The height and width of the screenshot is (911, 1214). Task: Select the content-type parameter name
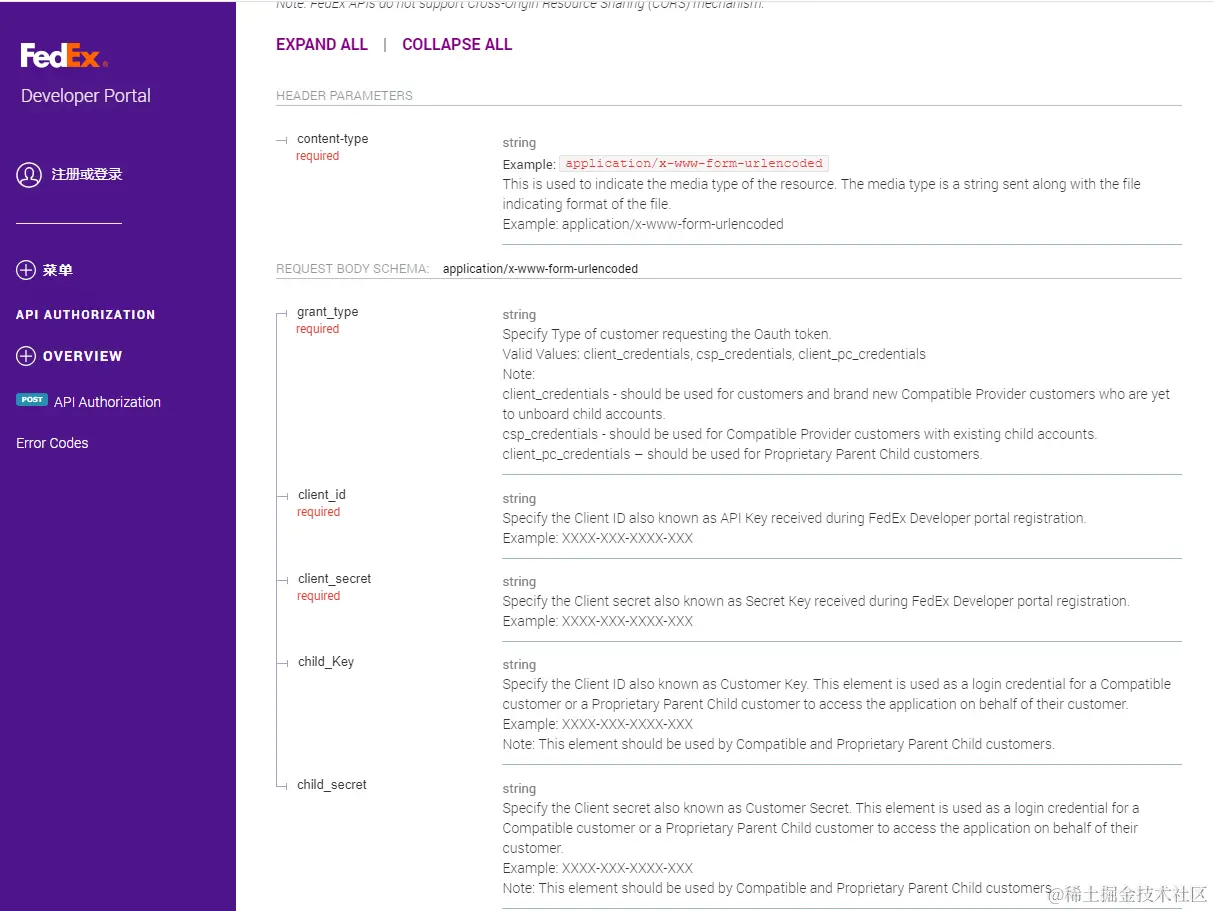click(333, 139)
